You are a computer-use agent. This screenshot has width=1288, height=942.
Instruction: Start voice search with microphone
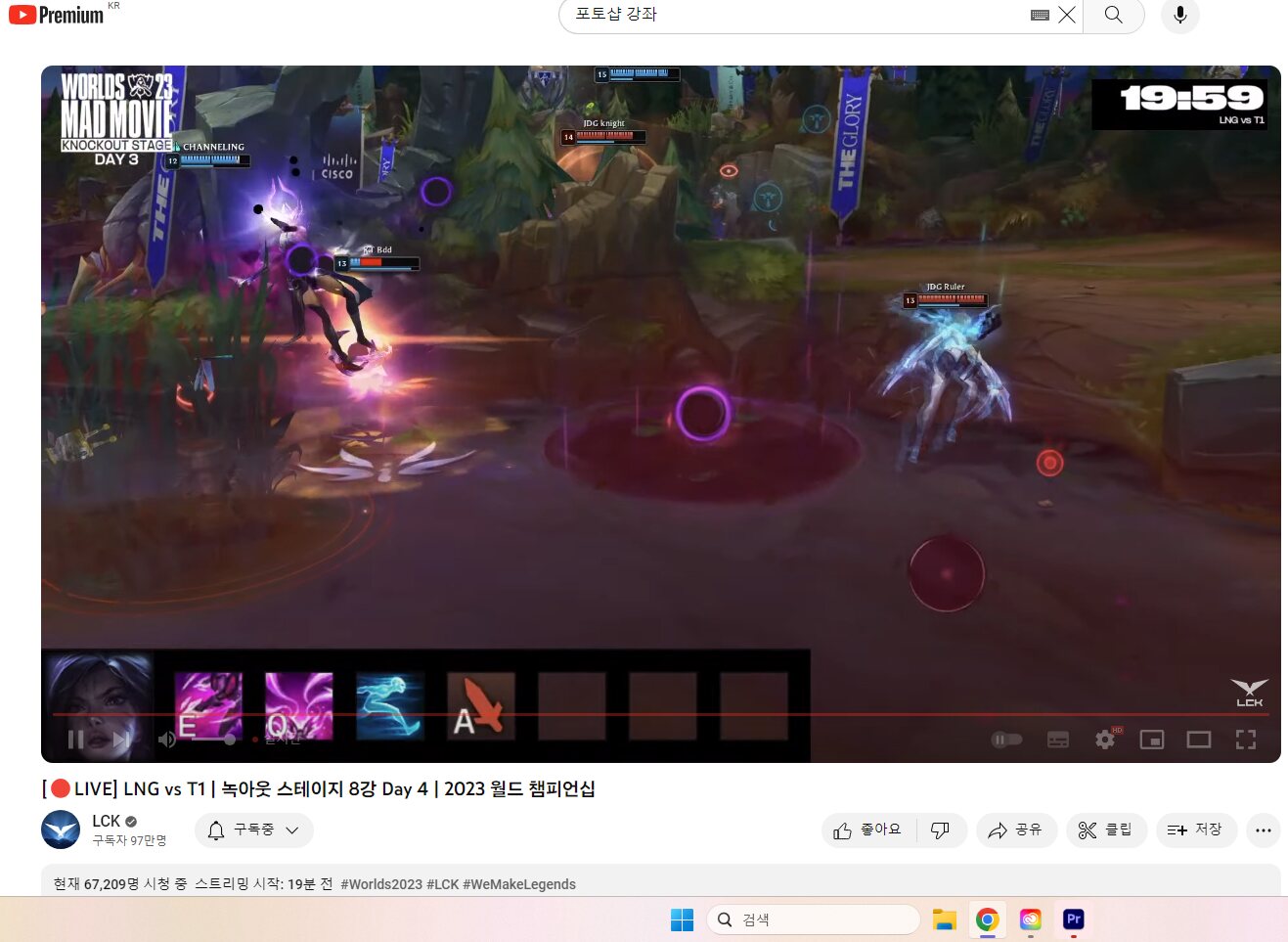pos(1180,15)
